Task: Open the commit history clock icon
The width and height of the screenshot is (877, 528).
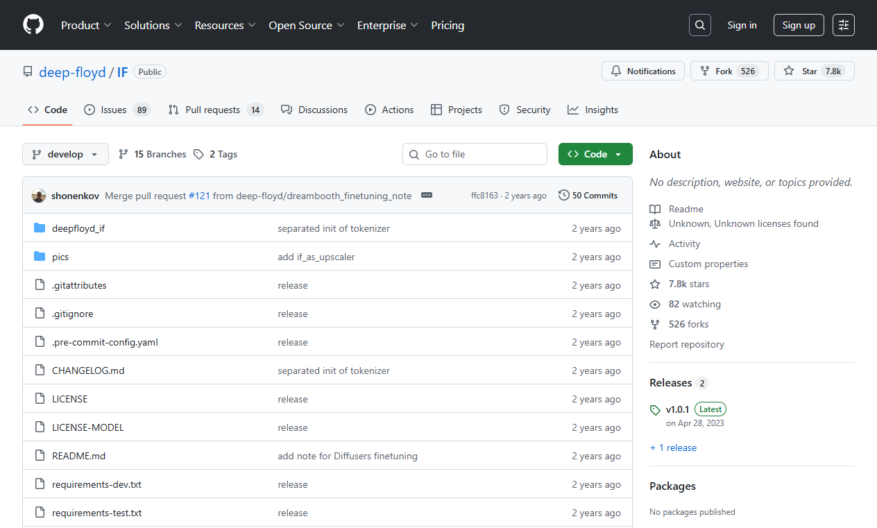Action: [x=564, y=195]
